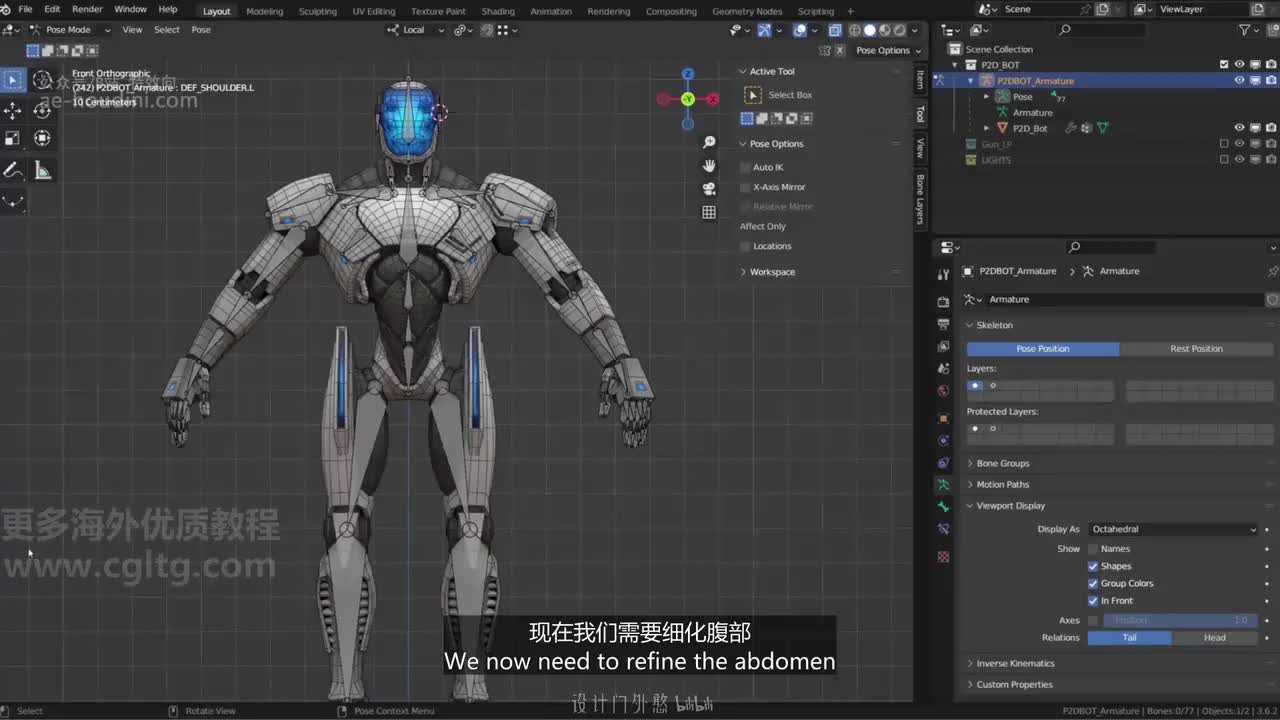Image resolution: width=1280 pixels, height=720 pixels.
Task: Enable Affect Only Locations checkbox
Action: tap(745, 246)
